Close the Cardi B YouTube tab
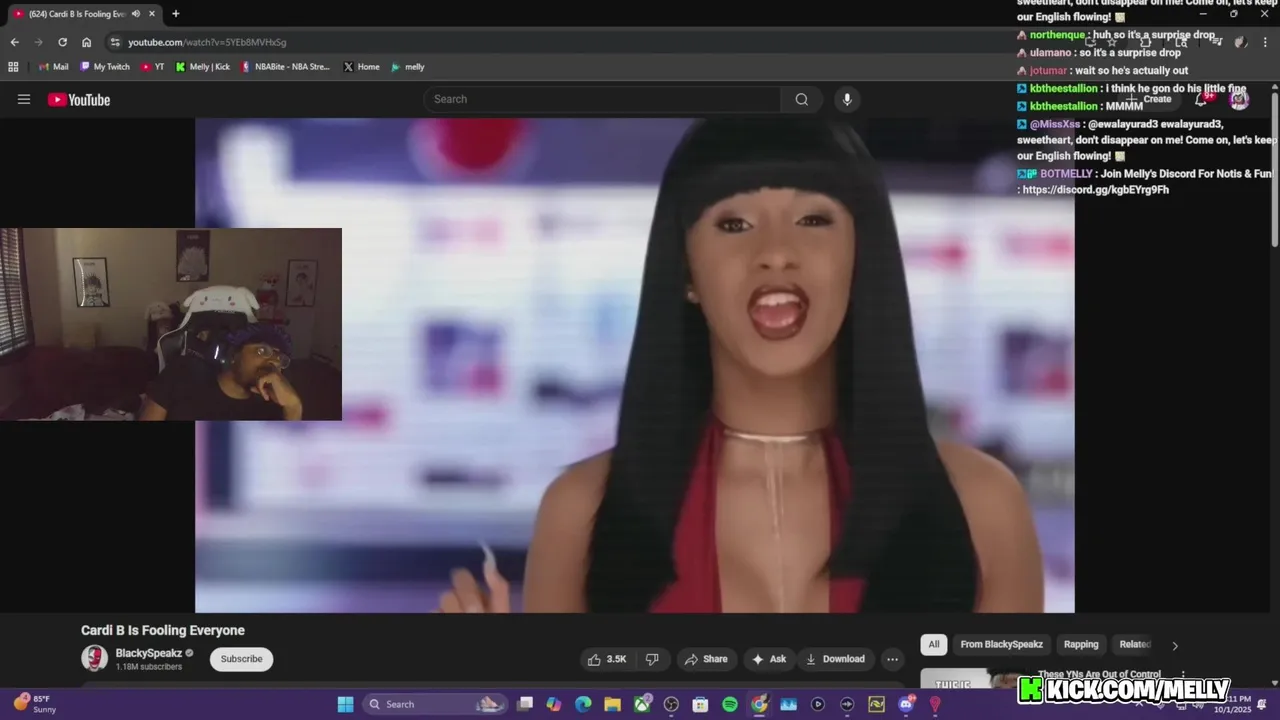 [x=152, y=14]
